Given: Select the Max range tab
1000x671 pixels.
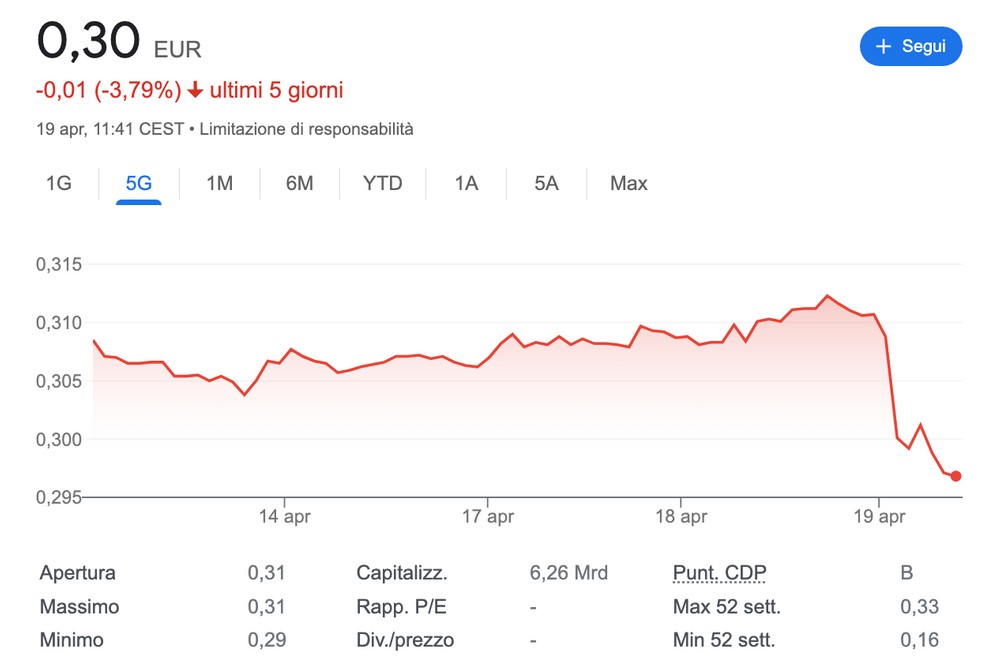Looking at the screenshot, I should point(628,184).
